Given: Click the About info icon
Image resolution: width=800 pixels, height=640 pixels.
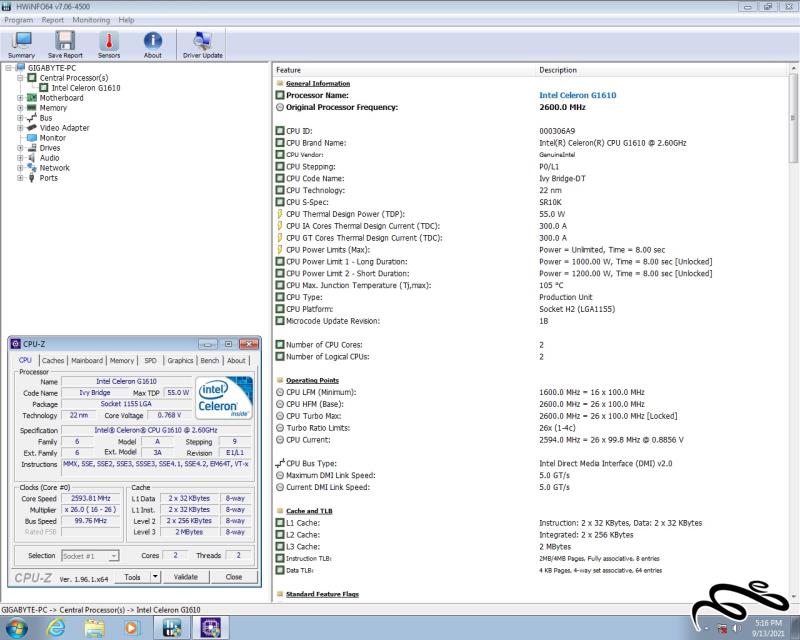Looking at the screenshot, I should 152,42.
